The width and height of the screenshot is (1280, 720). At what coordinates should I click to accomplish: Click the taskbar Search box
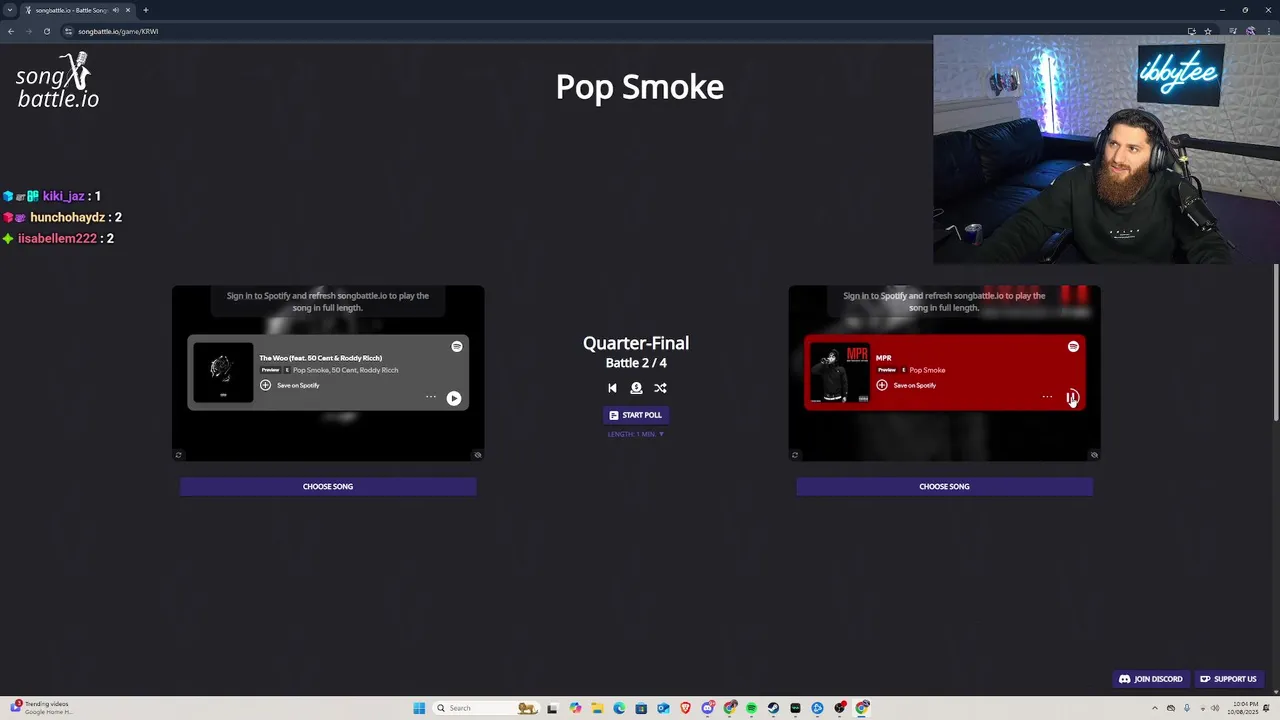[x=487, y=708]
